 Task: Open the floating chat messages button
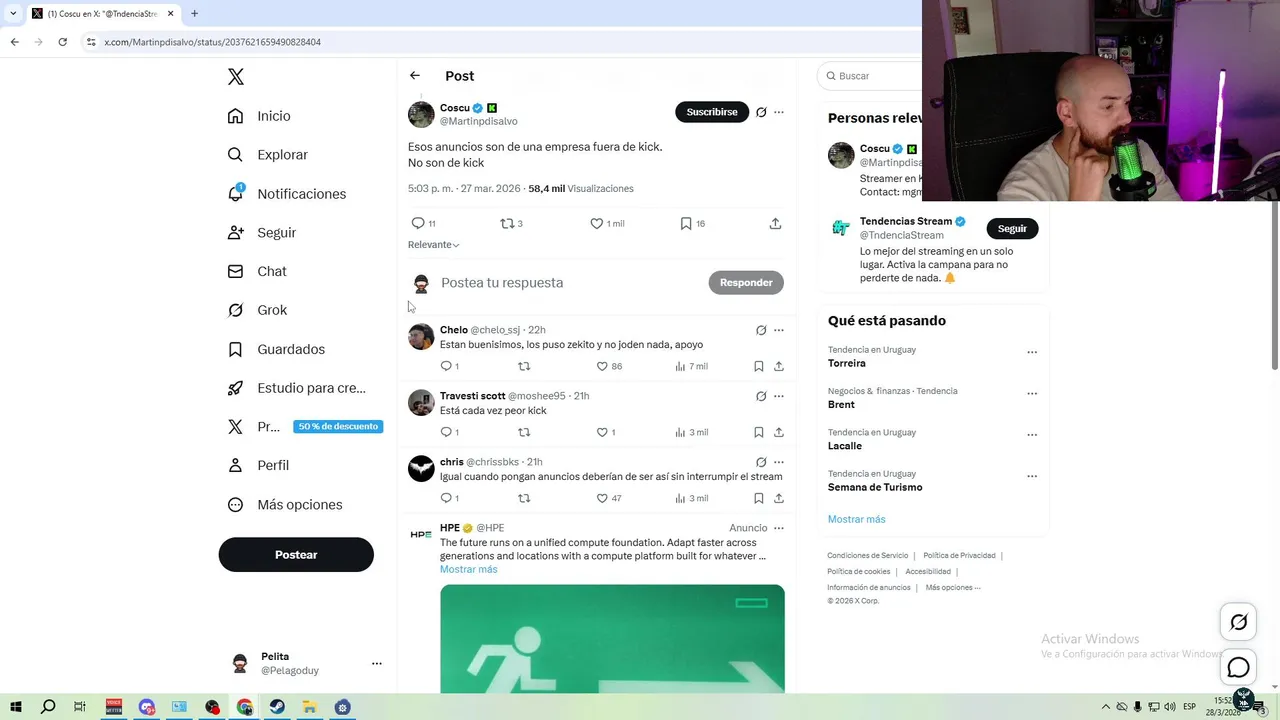point(1238,667)
